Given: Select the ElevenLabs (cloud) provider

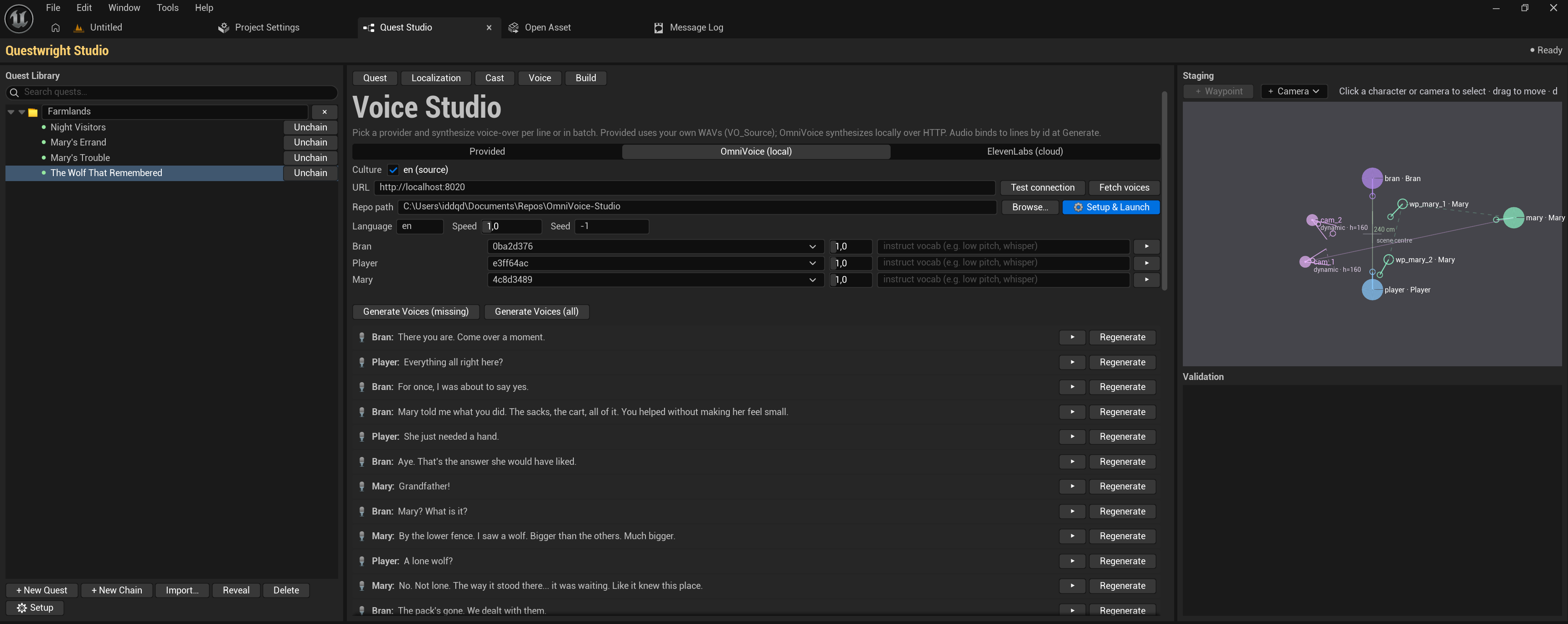Looking at the screenshot, I should (x=1025, y=151).
